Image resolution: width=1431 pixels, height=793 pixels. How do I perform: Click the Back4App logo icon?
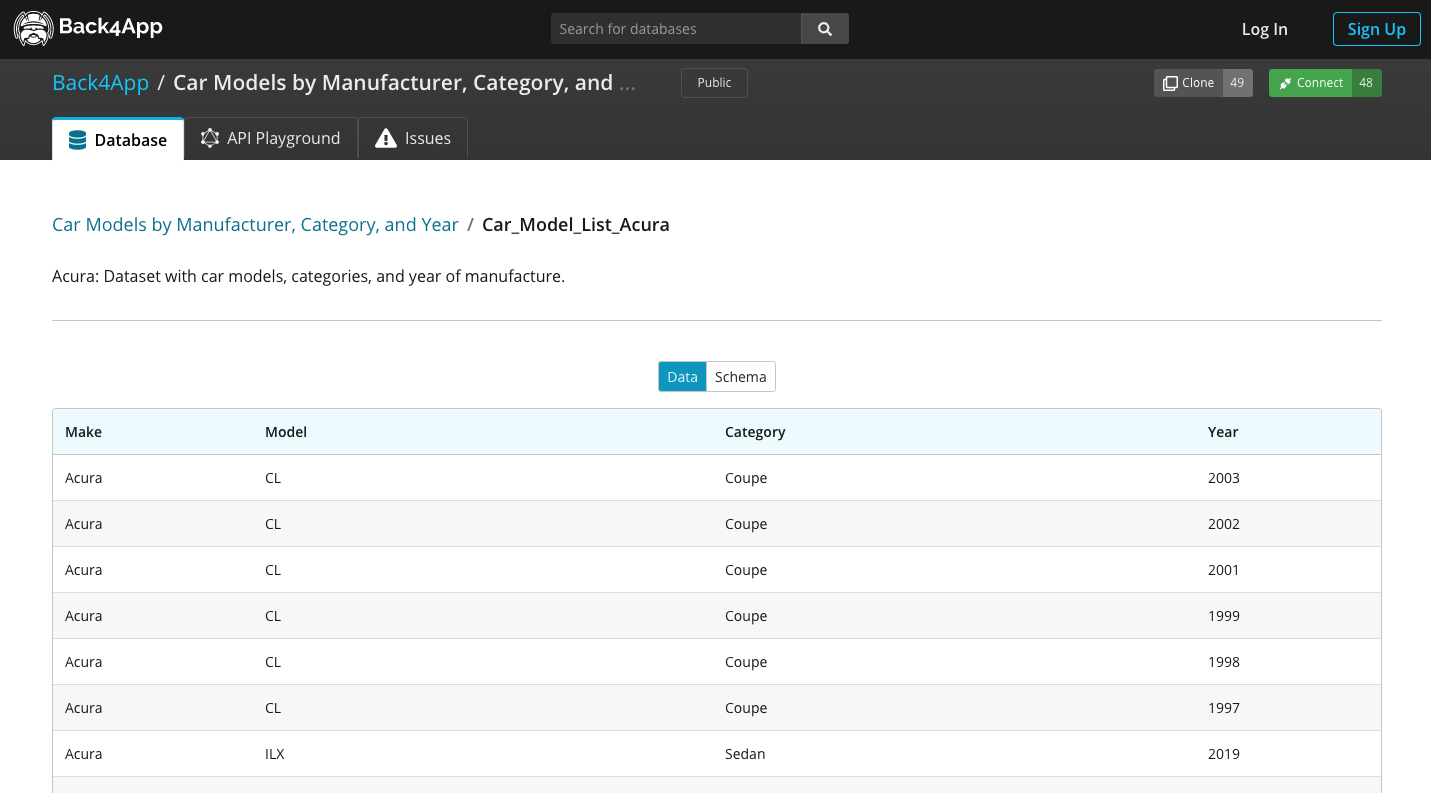[33, 29]
